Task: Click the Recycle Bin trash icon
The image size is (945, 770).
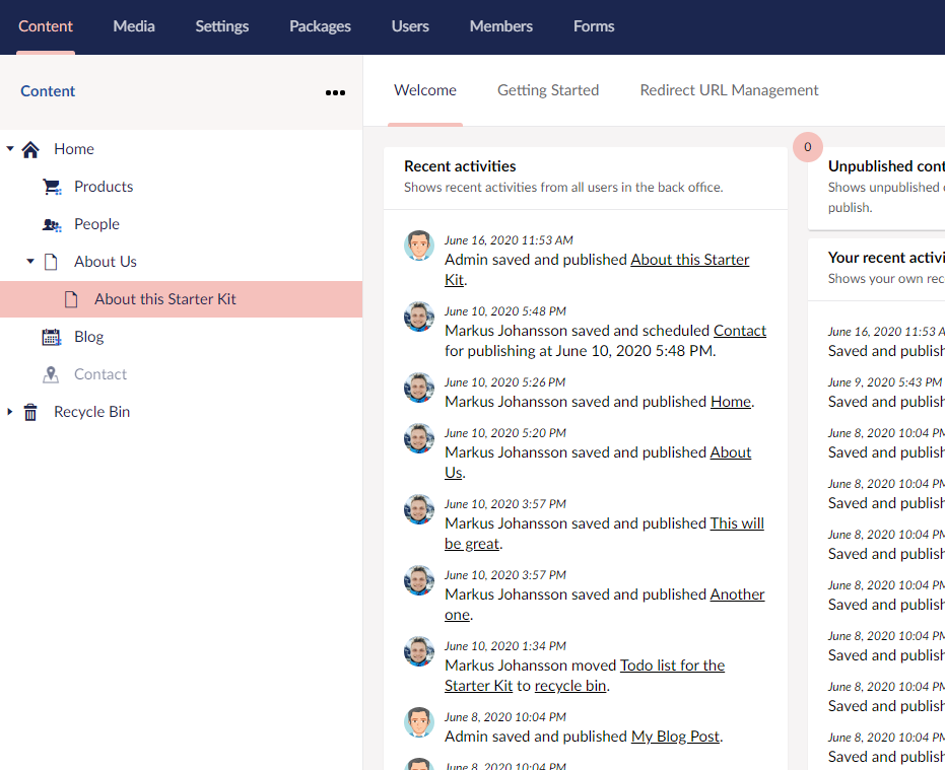Action: (x=30, y=411)
